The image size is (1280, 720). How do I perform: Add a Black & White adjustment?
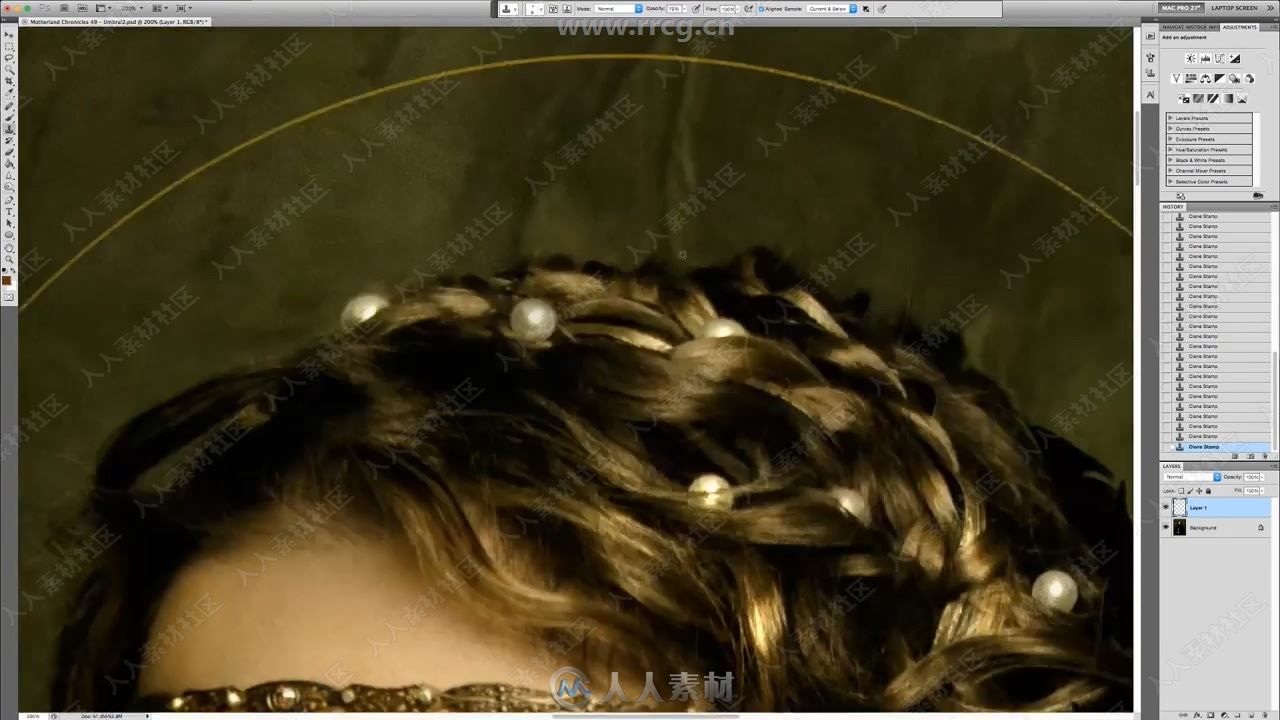click(x=1220, y=78)
